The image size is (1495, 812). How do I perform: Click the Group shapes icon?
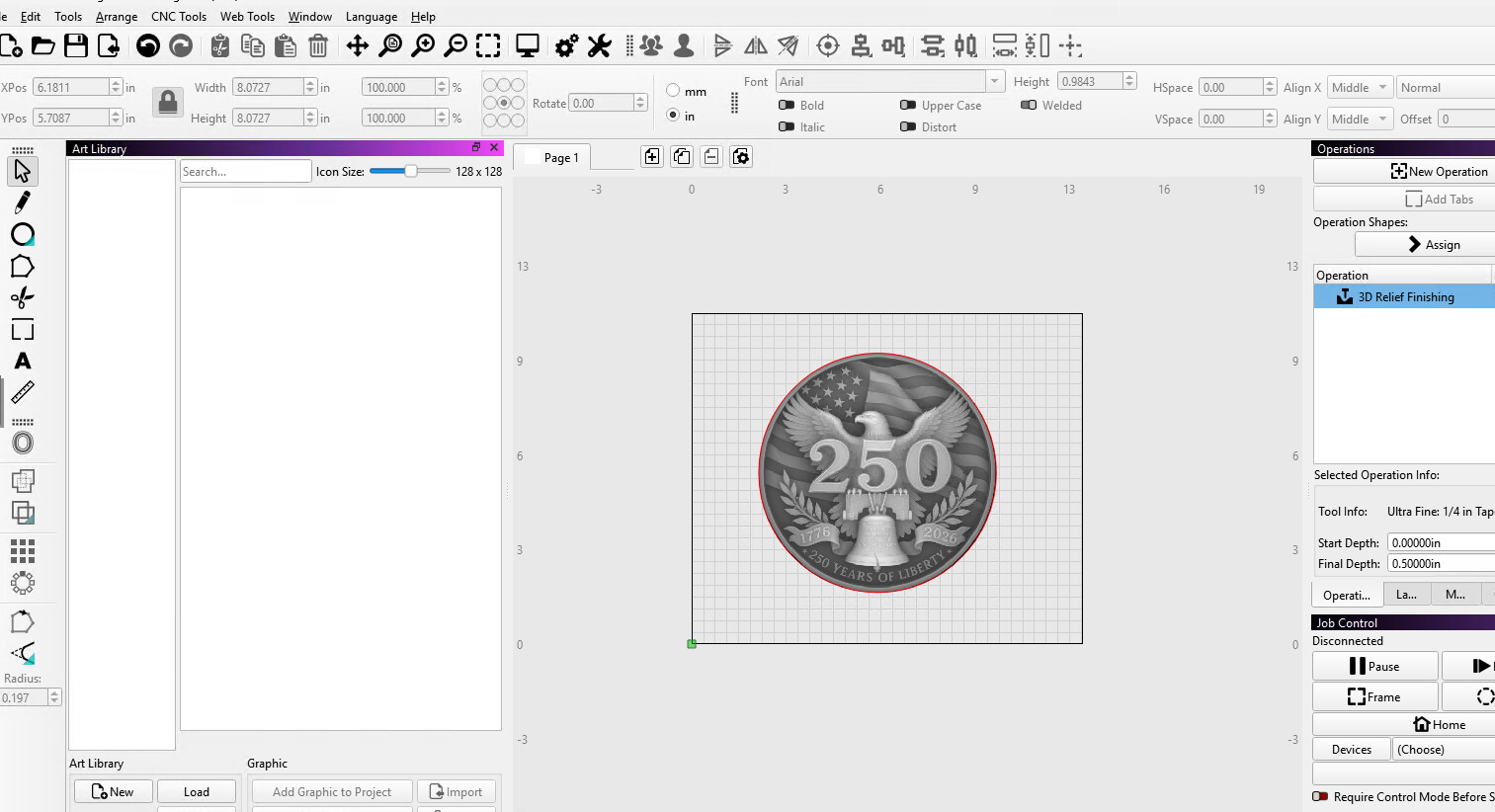651,45
